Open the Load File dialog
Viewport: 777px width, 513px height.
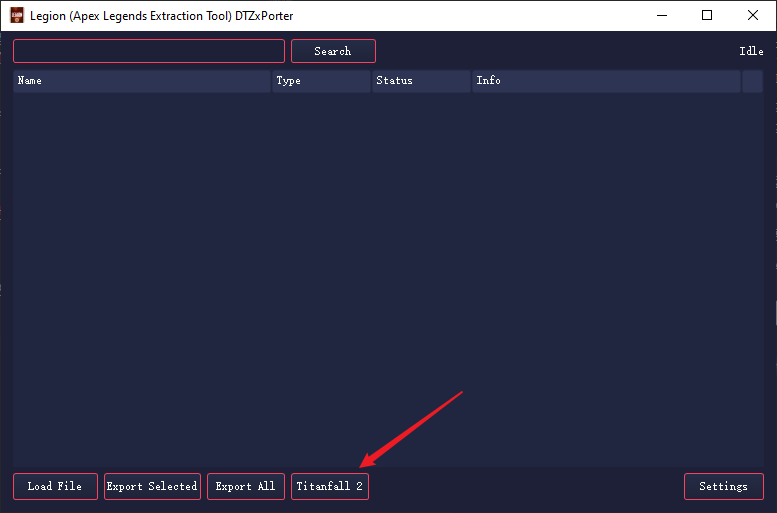[x=55, y=486]
